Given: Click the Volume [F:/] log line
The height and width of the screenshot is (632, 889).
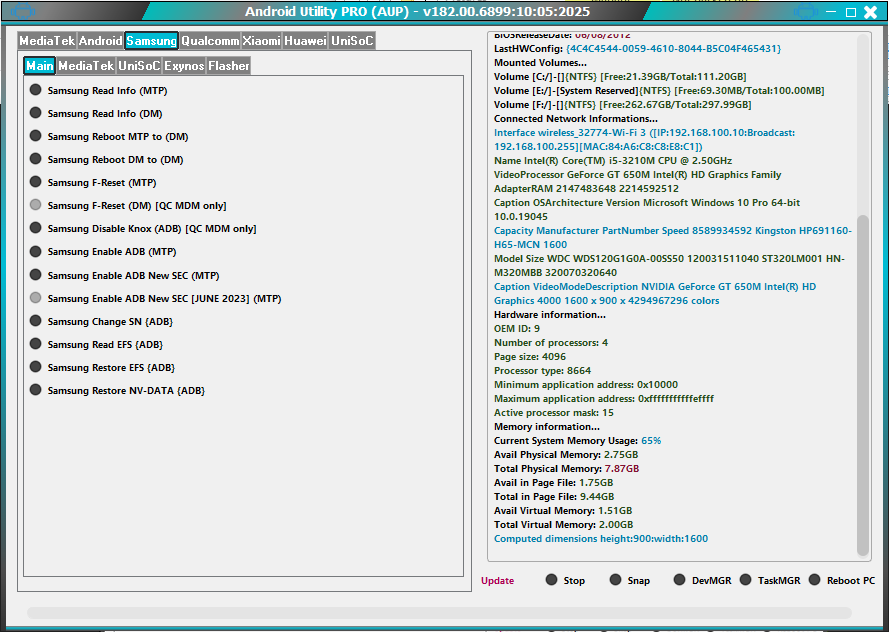Looking at the screenshot, I should [x=623, y=104].
